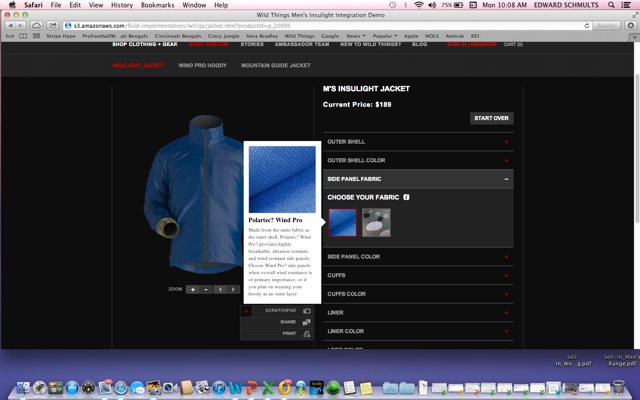This screenshot has width=640, height=400.
Task: Switch to the Wind Pro Hoody tab
Action: [x=202, y=65]
